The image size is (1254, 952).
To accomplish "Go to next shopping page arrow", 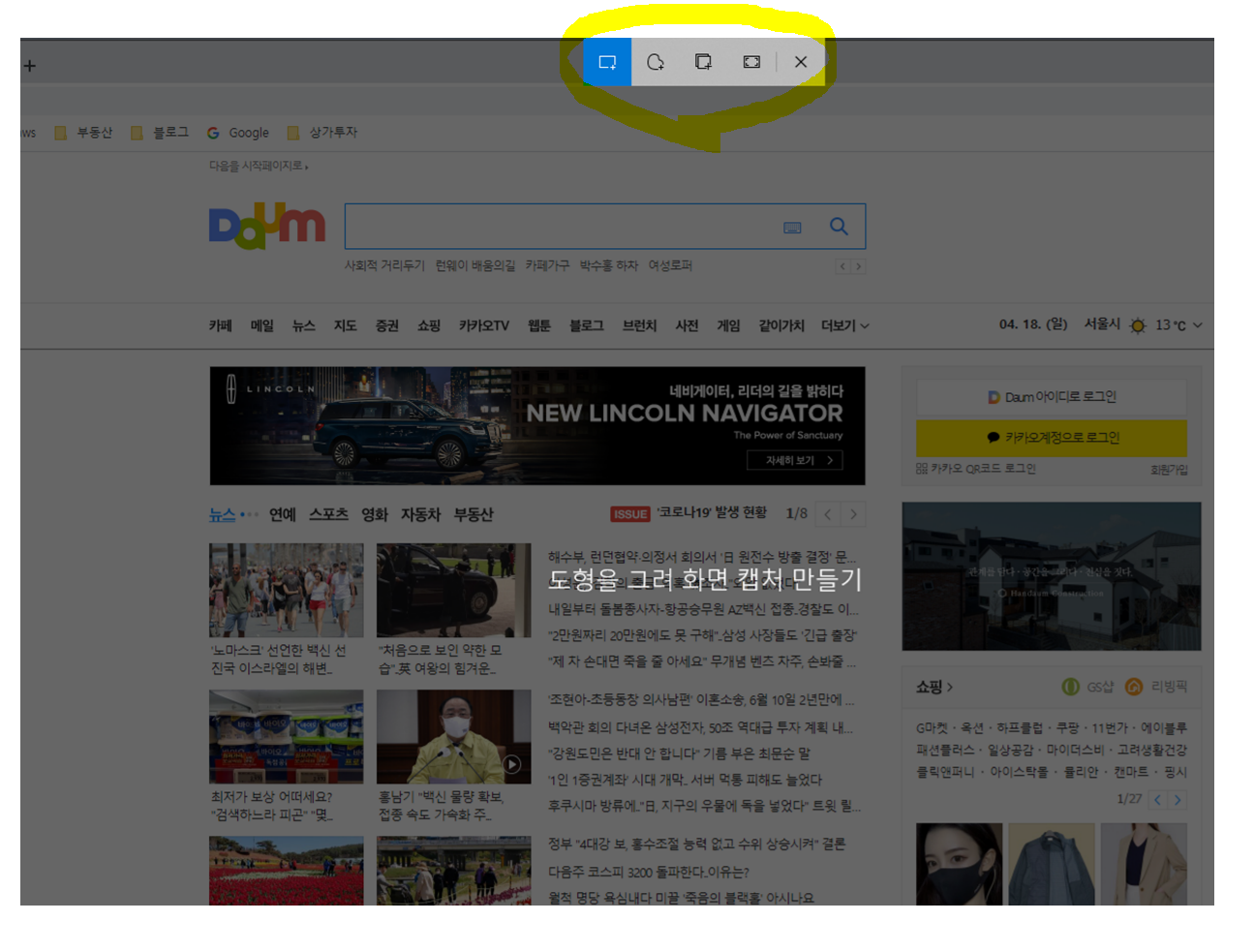I will point(1178,800).
